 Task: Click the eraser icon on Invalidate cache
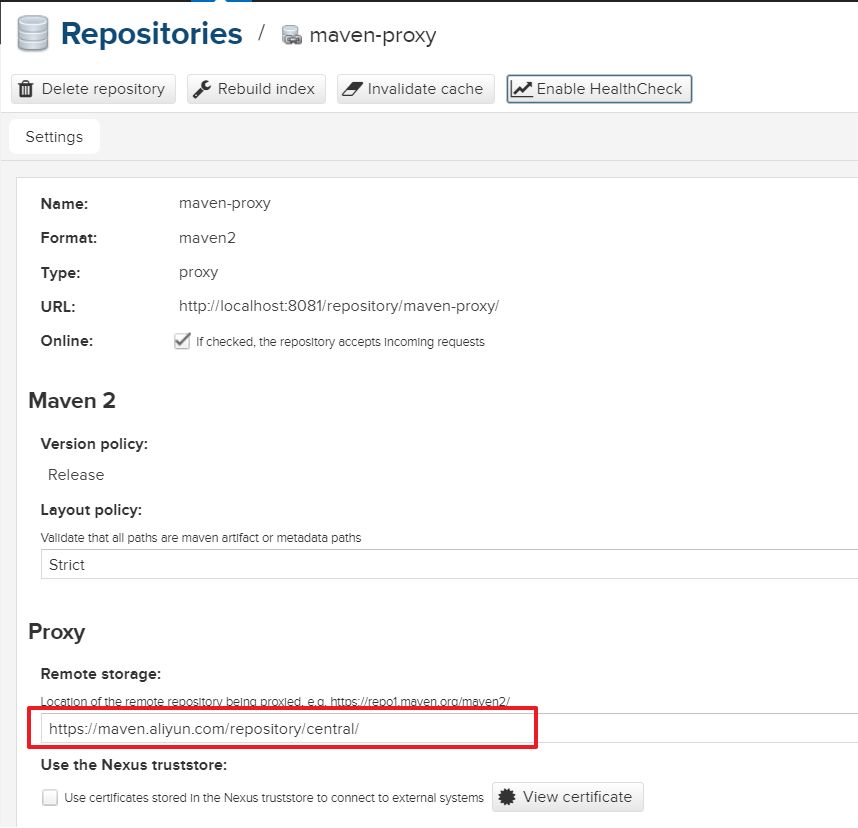pos(352,89)
